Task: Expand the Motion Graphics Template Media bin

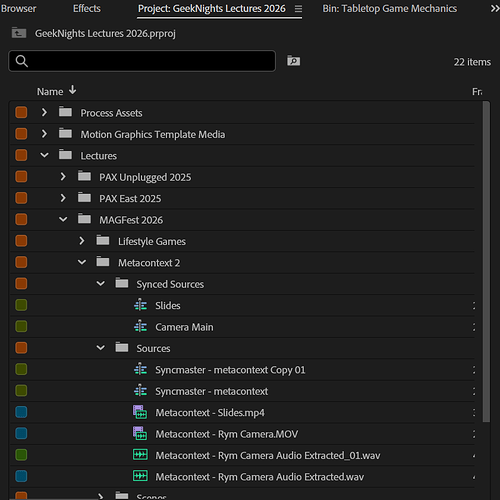Action: click(x=44, y=134)
